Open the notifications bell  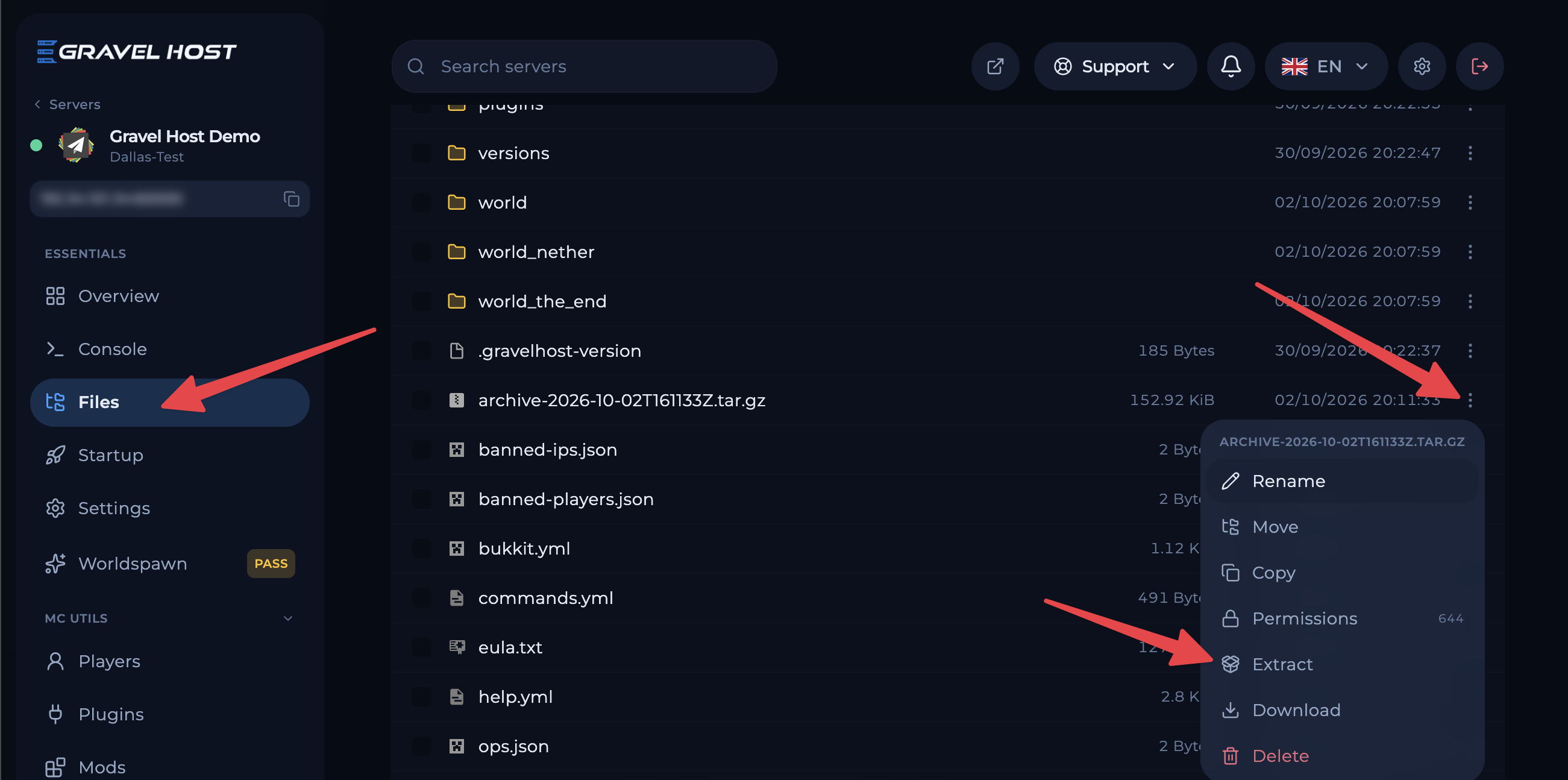pos(1231,66)
